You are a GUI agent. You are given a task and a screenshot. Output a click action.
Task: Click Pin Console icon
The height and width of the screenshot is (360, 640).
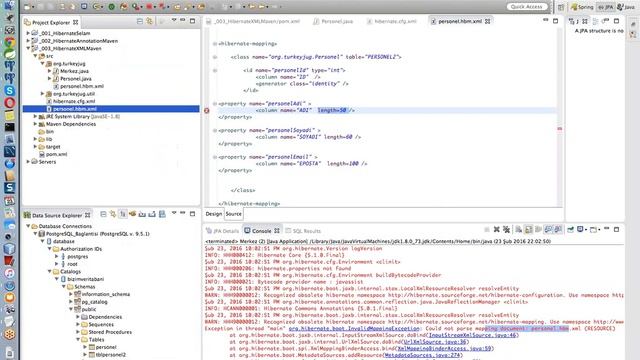pyautogui.click(x=571, y=230)
